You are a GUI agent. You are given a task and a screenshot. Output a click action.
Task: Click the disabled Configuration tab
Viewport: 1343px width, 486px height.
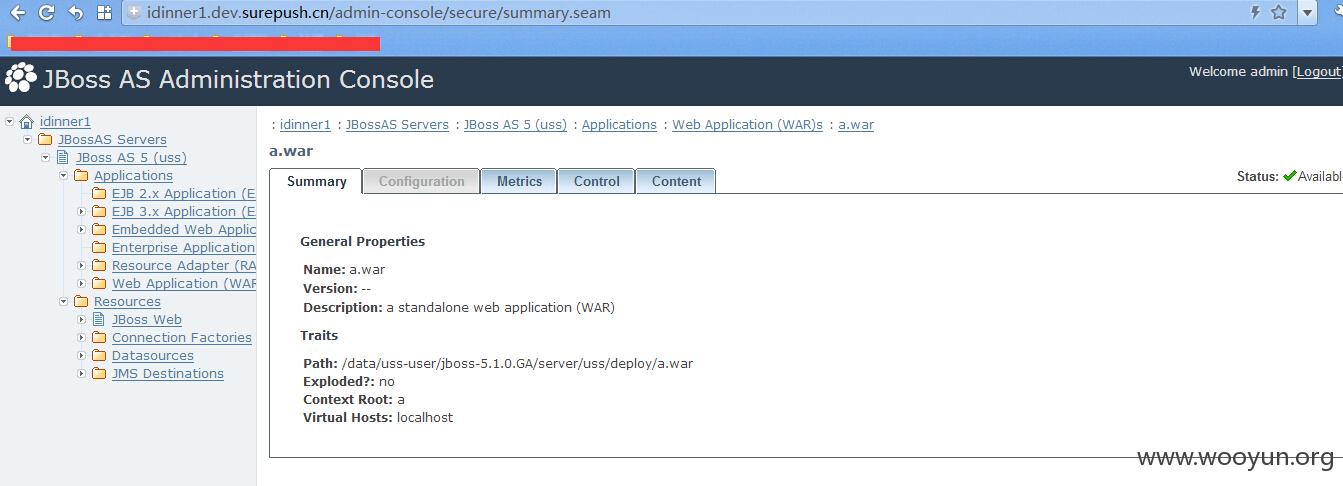421,181
